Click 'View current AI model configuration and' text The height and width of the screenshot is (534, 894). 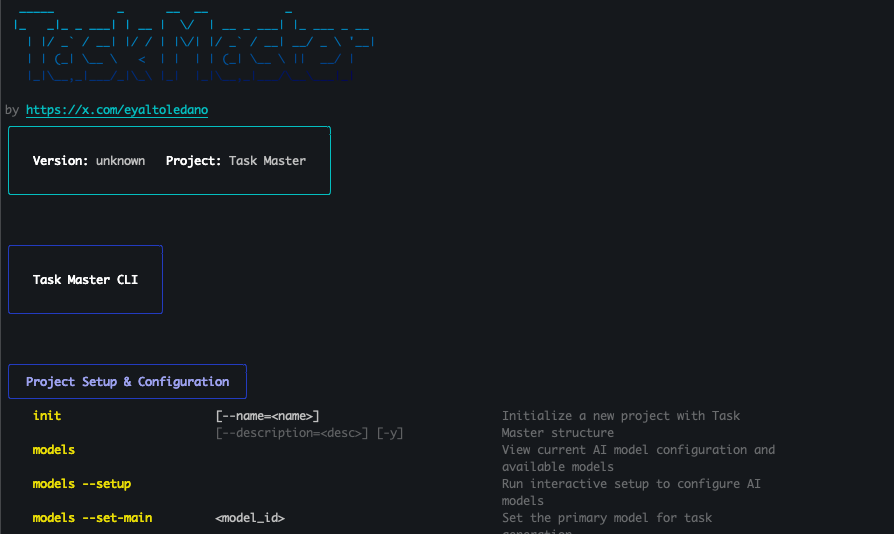pos(639,450)
